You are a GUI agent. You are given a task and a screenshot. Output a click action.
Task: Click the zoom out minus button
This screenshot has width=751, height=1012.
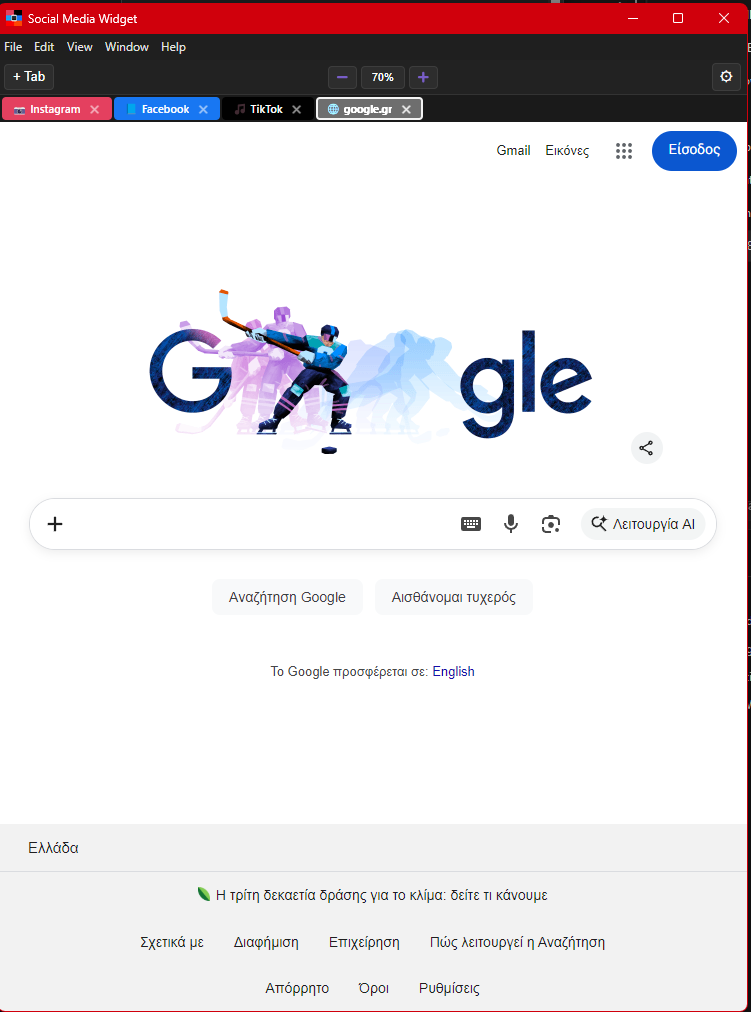(x=342, y=77)
